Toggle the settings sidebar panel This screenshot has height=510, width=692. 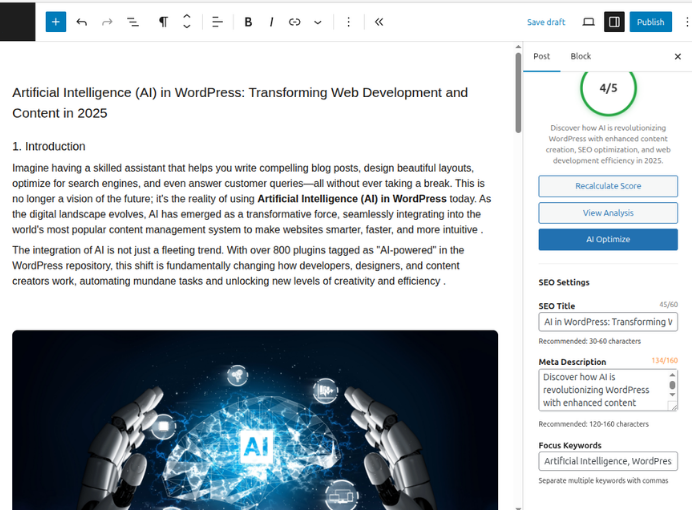coord(614,22)
